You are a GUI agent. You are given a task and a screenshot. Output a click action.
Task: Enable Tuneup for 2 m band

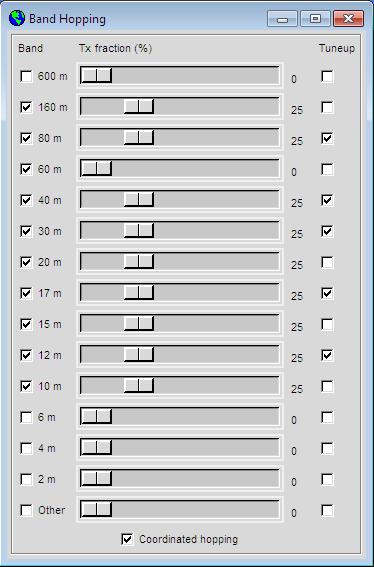327,479
